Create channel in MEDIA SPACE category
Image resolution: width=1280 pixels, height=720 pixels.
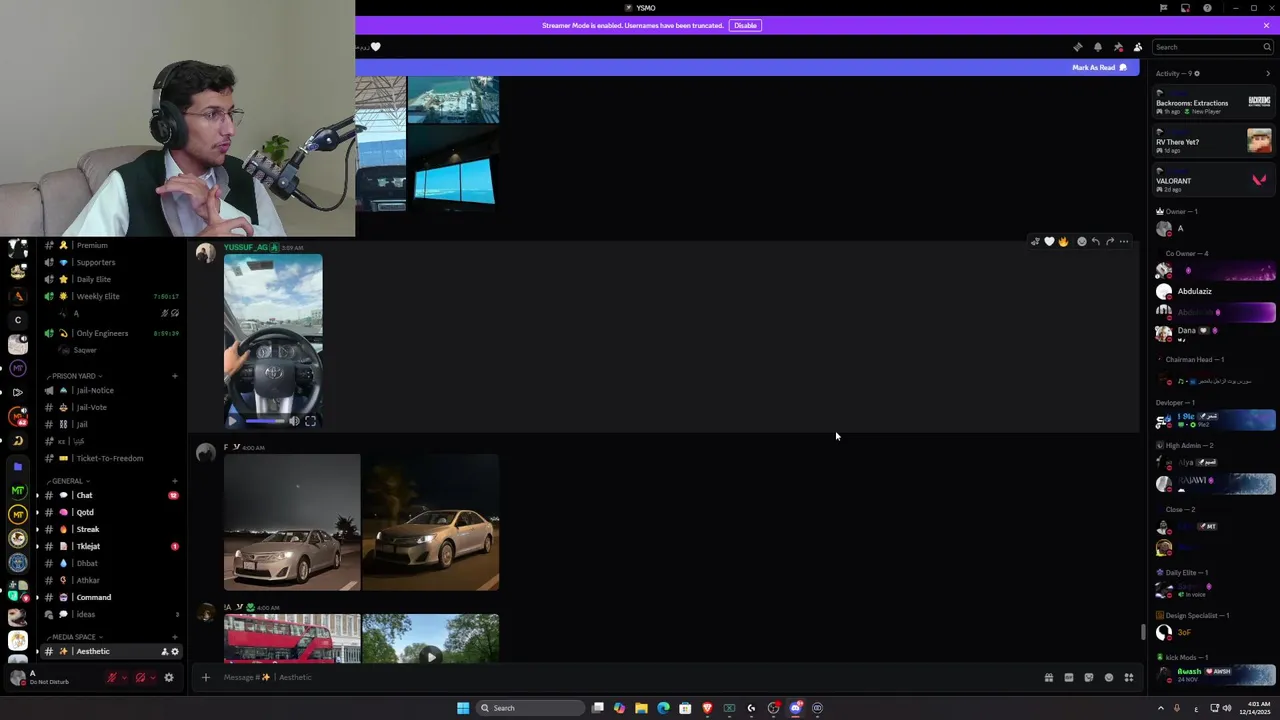click(174, 637)
